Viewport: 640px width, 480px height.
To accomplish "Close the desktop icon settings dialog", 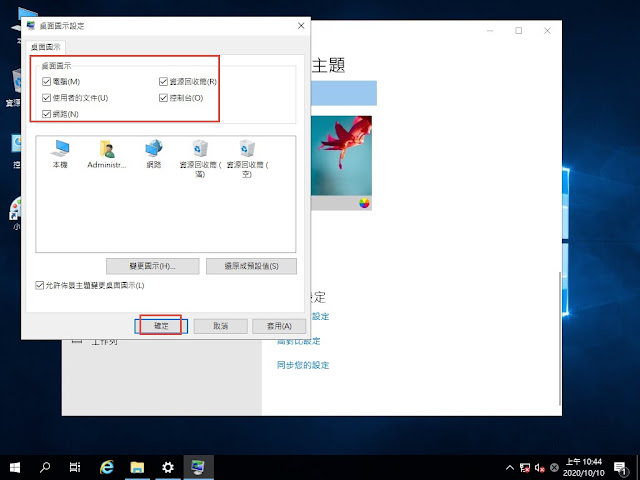I will 301,26.
